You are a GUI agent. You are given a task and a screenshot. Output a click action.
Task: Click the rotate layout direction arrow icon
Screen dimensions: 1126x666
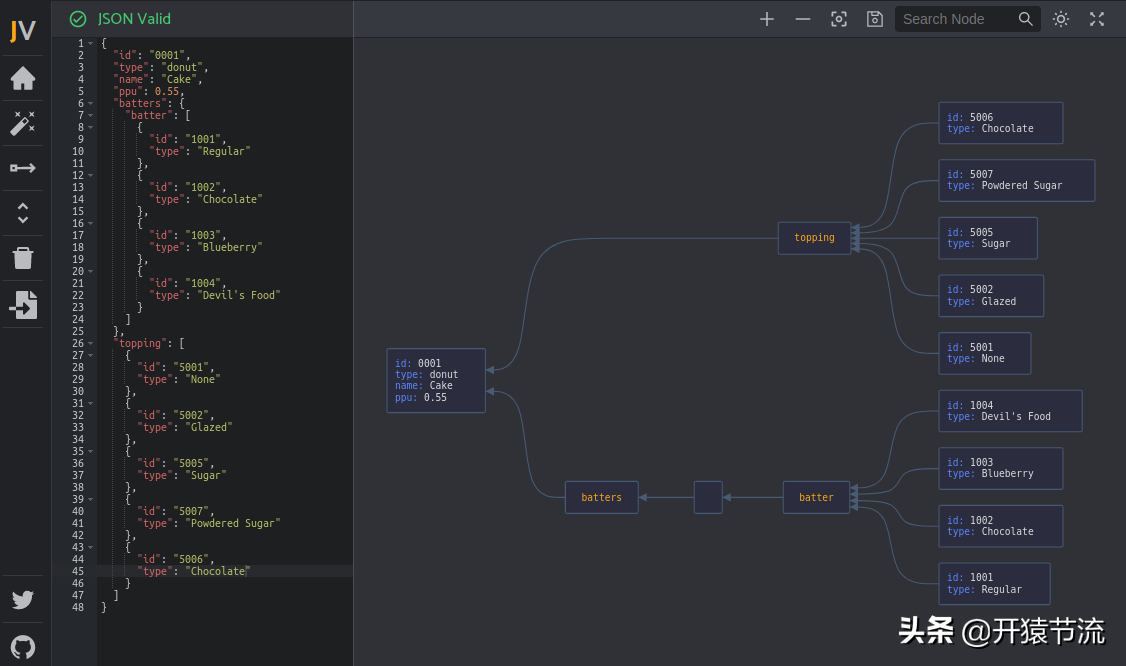coord(23,168)
